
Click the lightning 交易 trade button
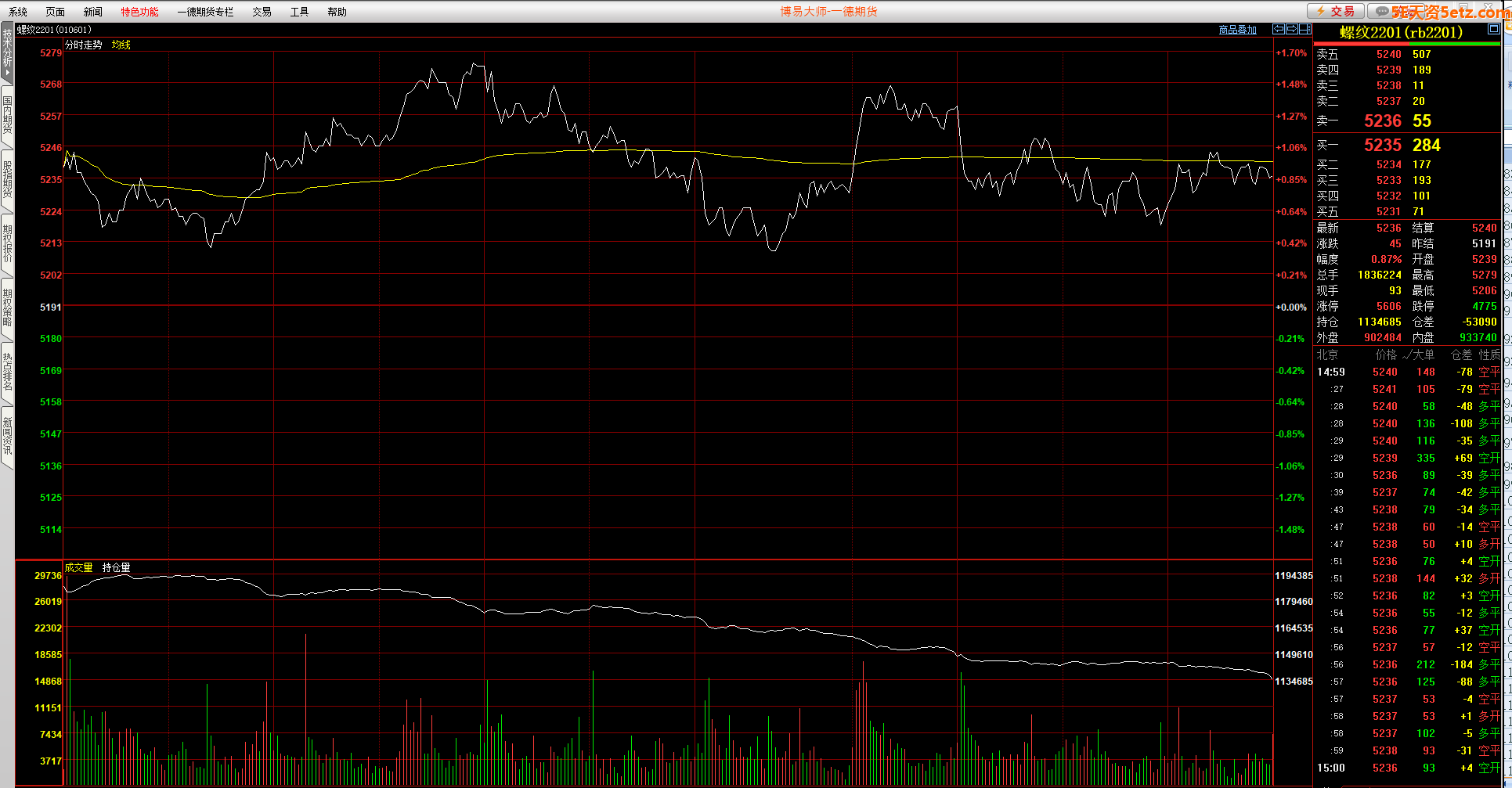pos(1335,11)
